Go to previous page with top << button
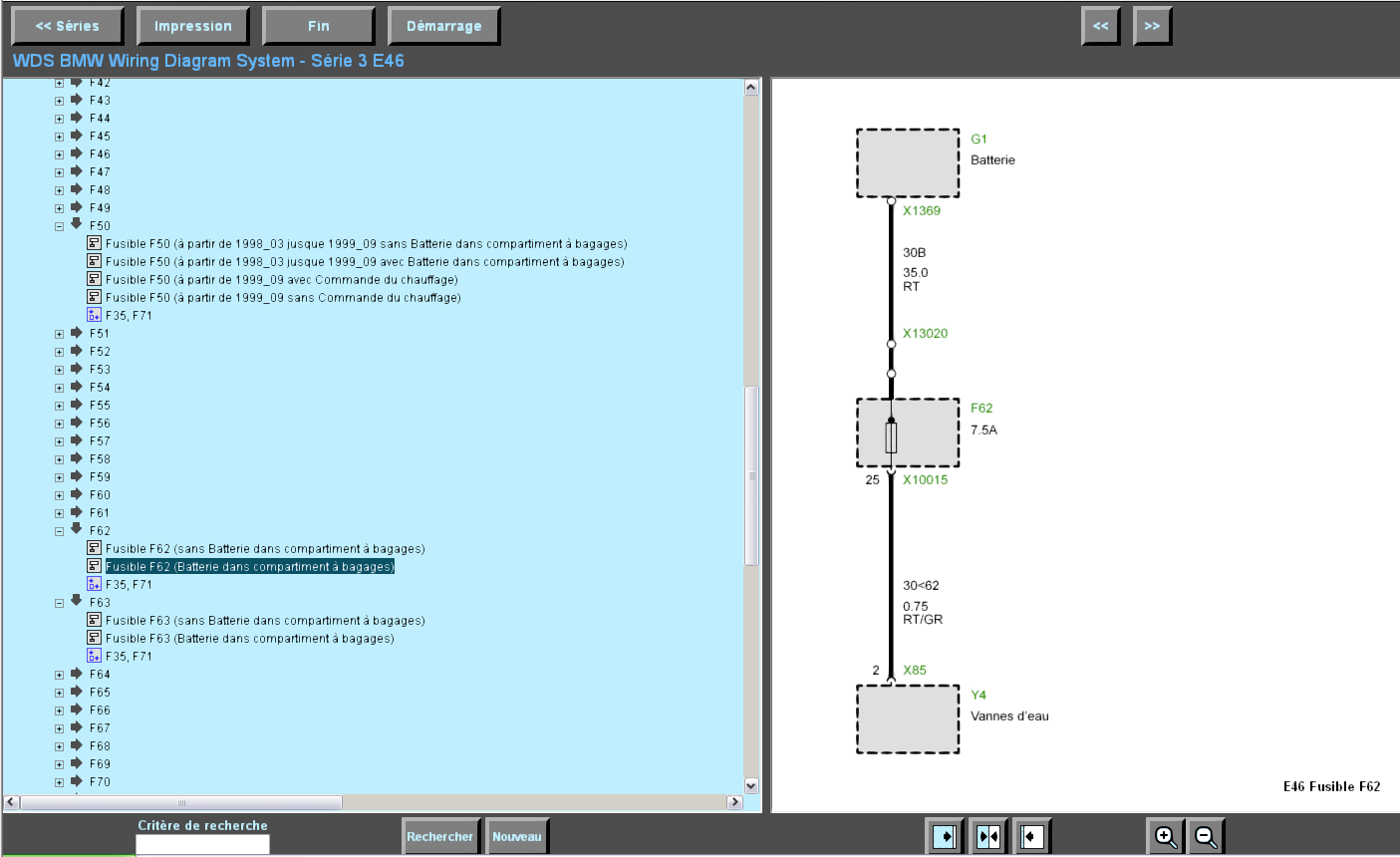This screenshot has width=1400, height=857. [x=1101, y=26]
